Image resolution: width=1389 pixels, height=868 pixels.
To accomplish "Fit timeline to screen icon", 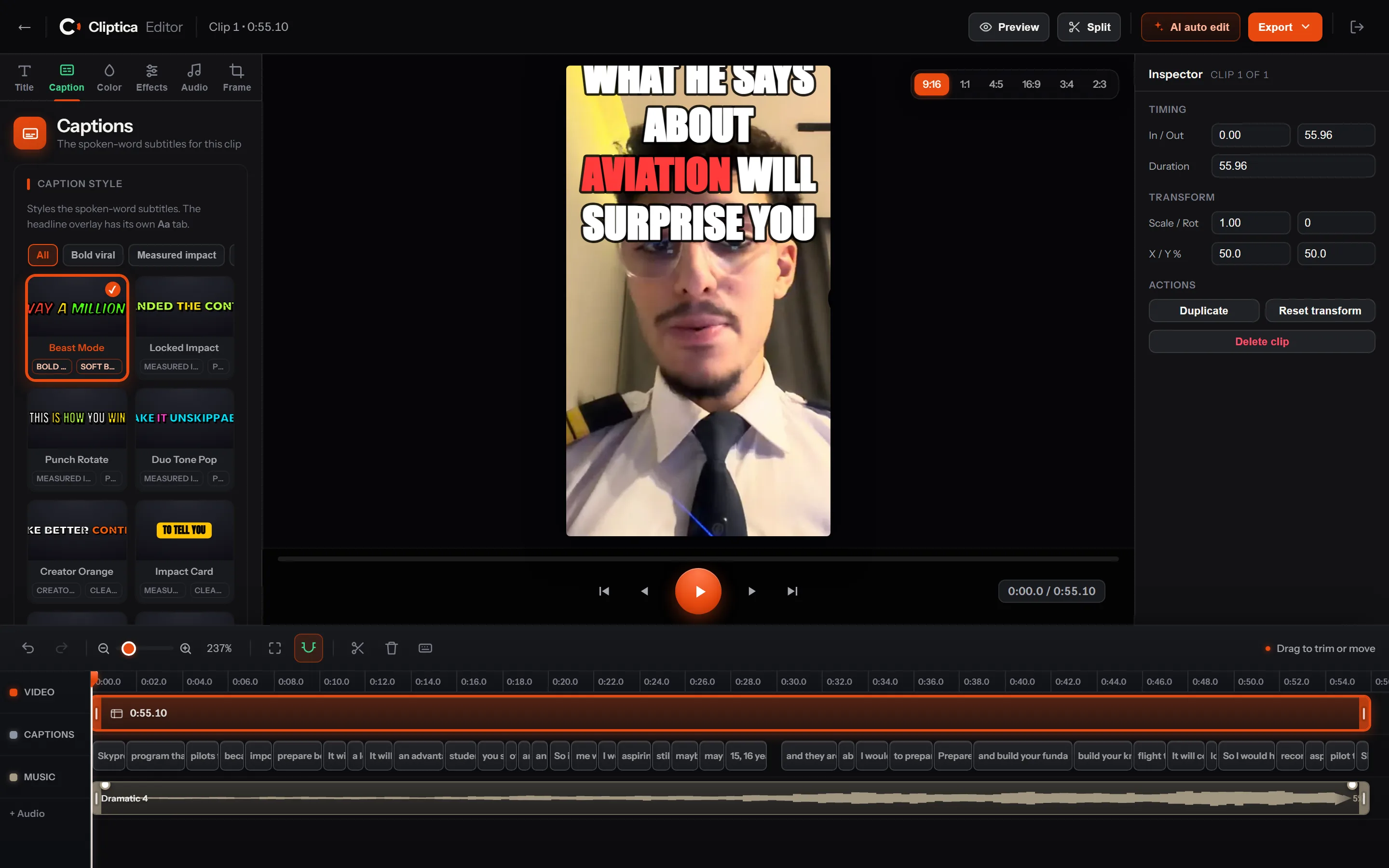I will point(275,648).
